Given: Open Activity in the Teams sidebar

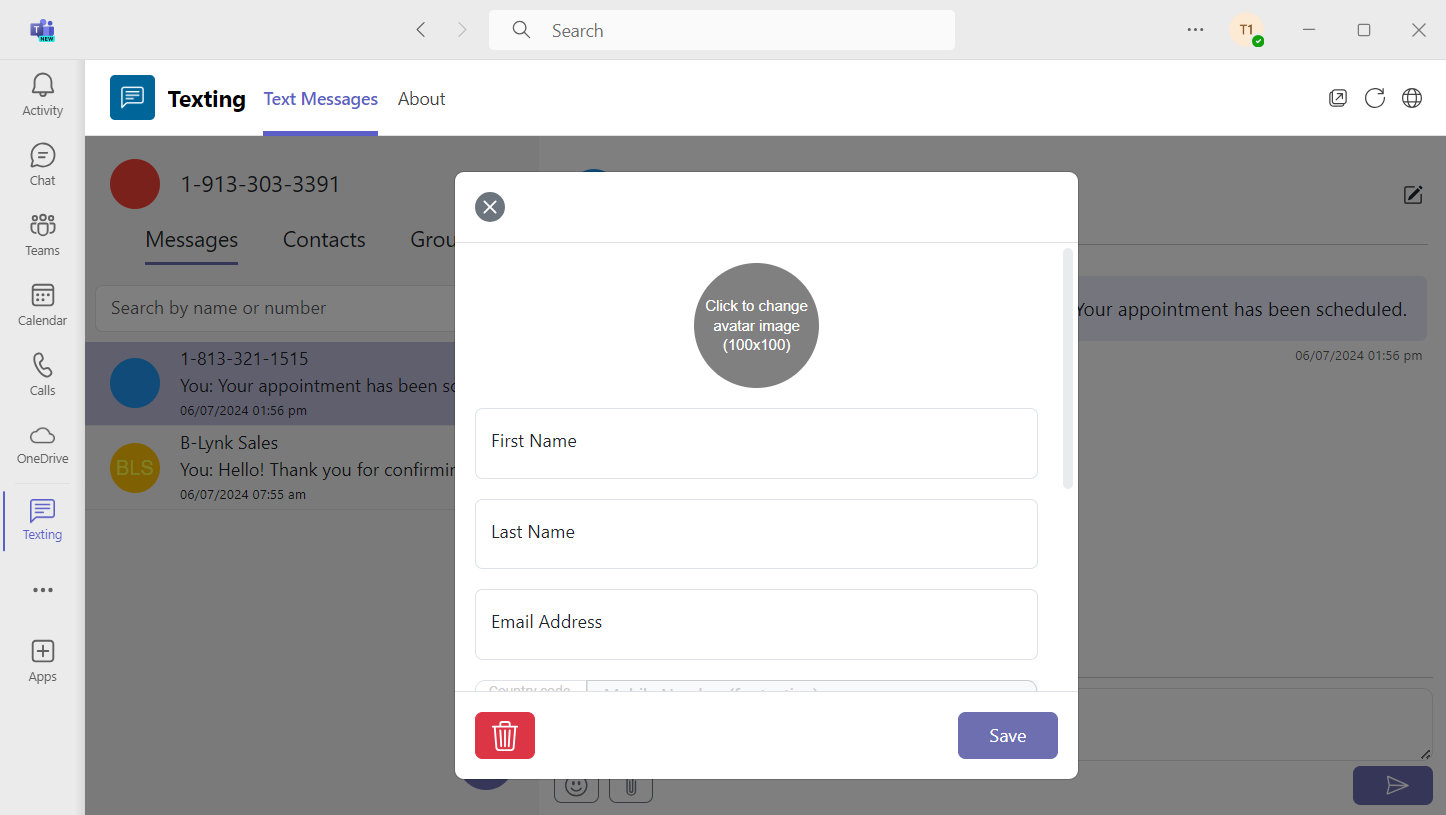Looking at the screenshot, I should [42, 95].
